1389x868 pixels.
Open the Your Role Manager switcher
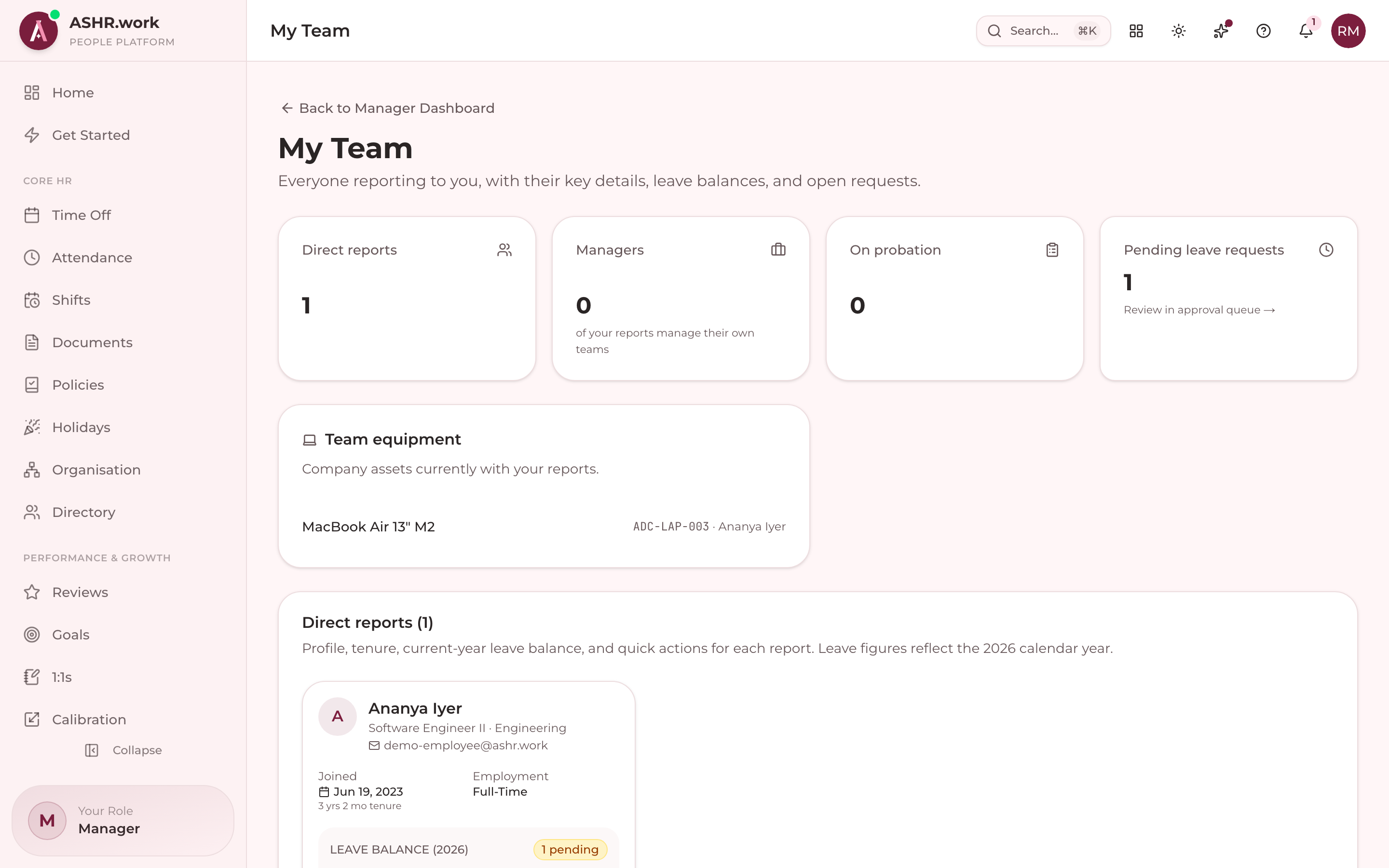(x=123, y=820)
